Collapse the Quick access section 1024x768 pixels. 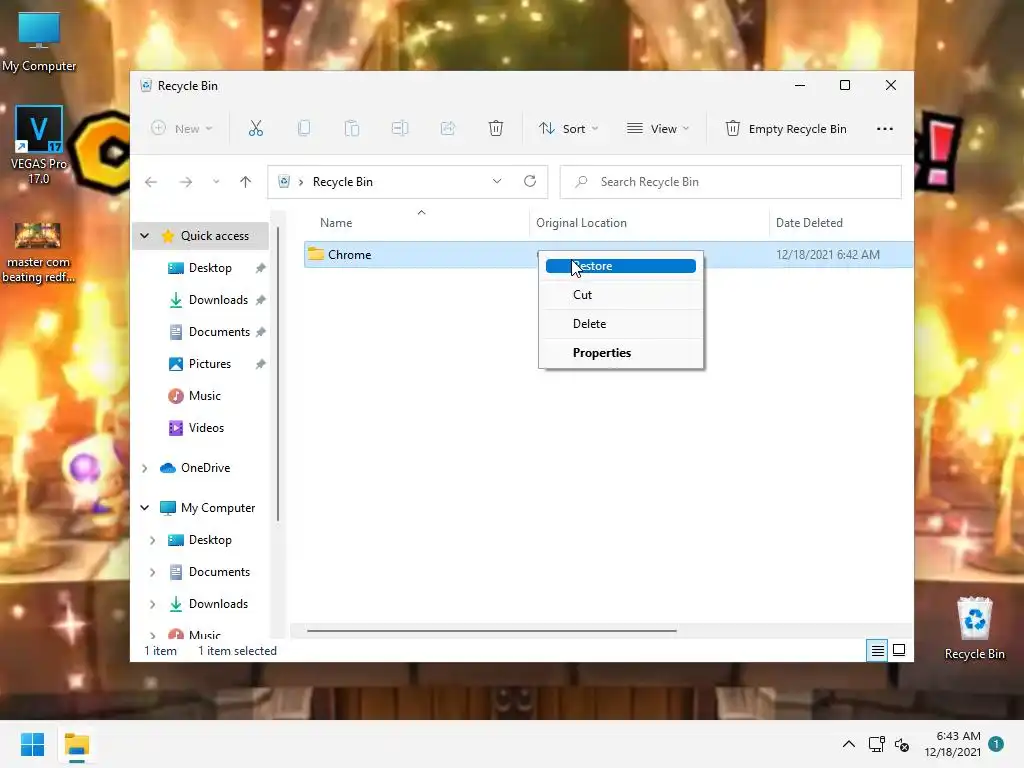(x=145, y=236)
